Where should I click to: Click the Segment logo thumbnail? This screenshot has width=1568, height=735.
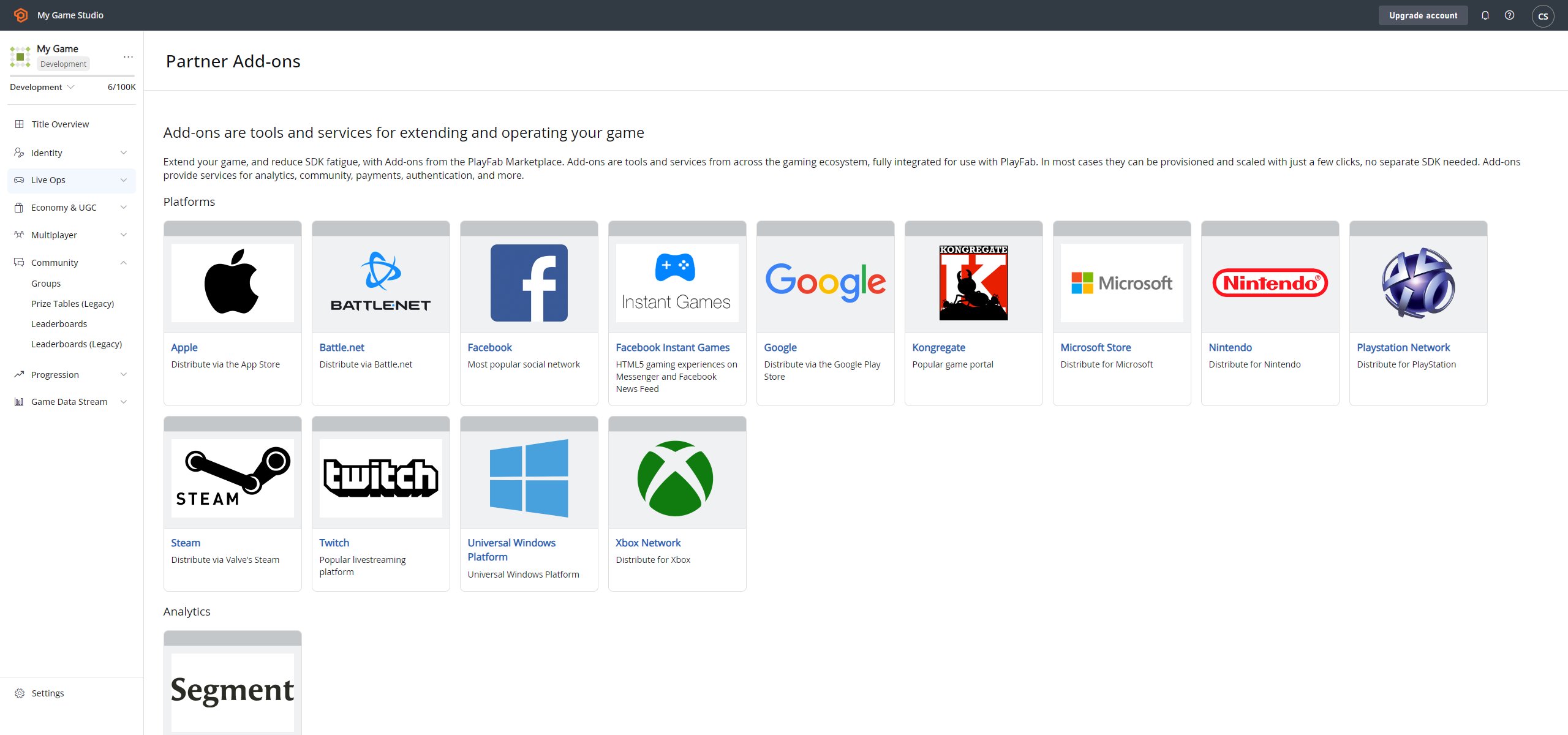[x=232, y=692]
